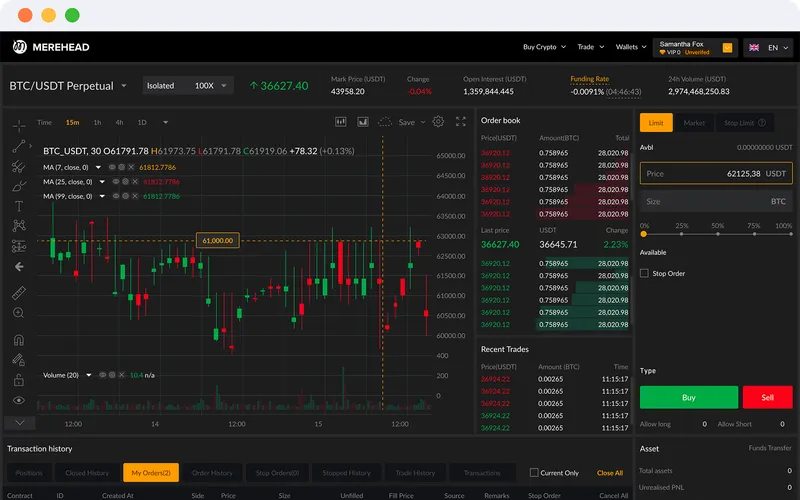Click the green Buy button
800x500 pixels.
tap(689, 397)
